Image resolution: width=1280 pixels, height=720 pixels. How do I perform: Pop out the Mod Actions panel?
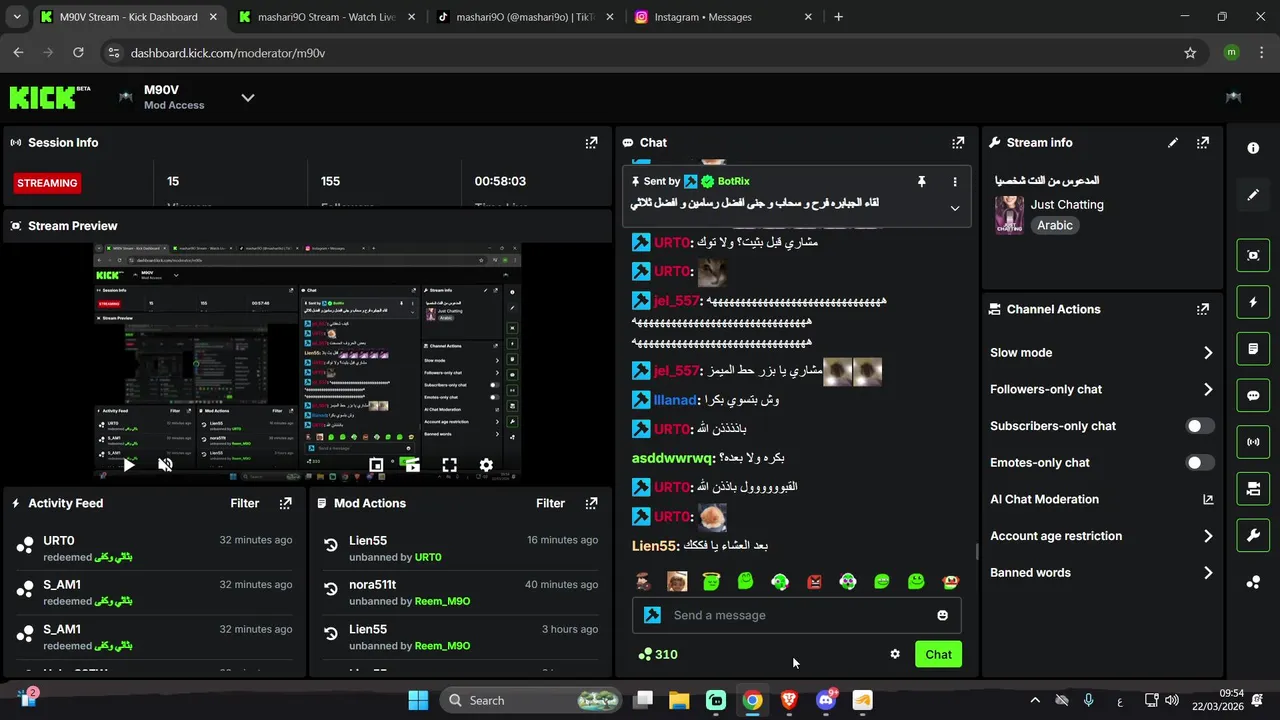[591, 504]
